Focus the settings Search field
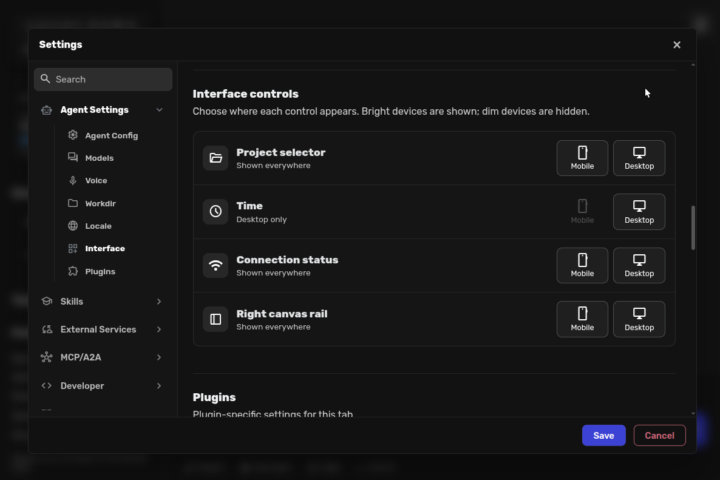 coord(103,79)
